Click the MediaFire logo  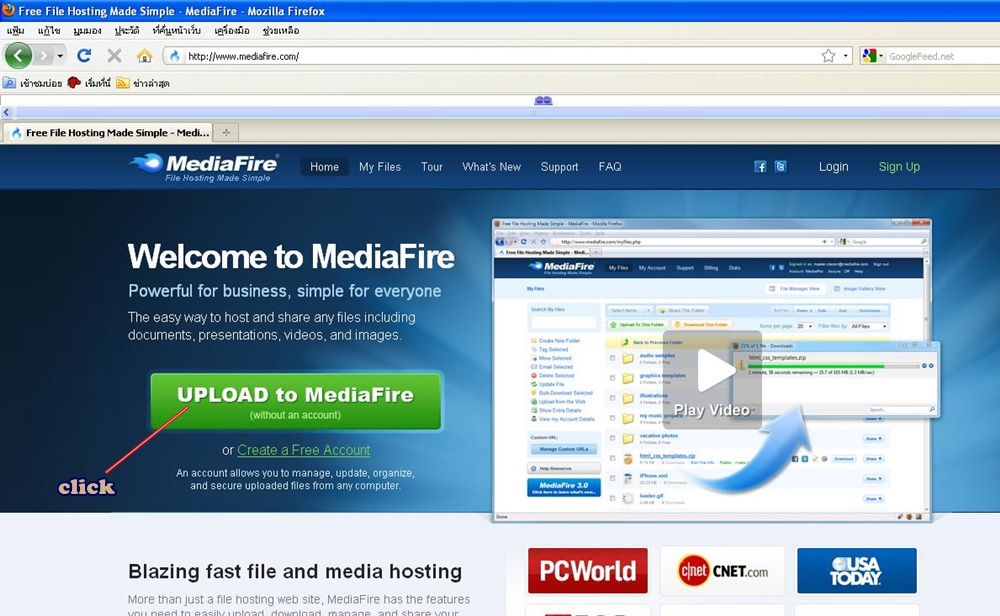204,167
